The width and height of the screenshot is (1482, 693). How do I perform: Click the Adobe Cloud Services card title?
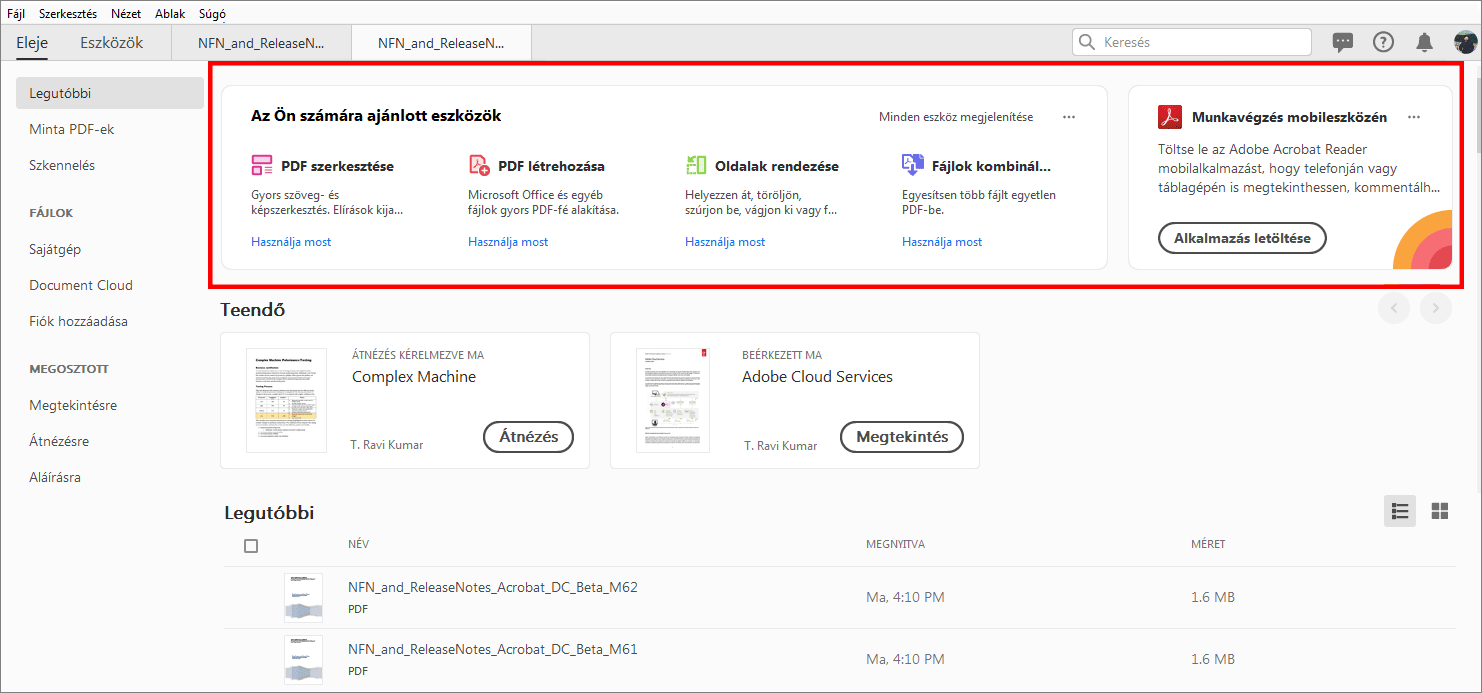(x=817, y=377)
